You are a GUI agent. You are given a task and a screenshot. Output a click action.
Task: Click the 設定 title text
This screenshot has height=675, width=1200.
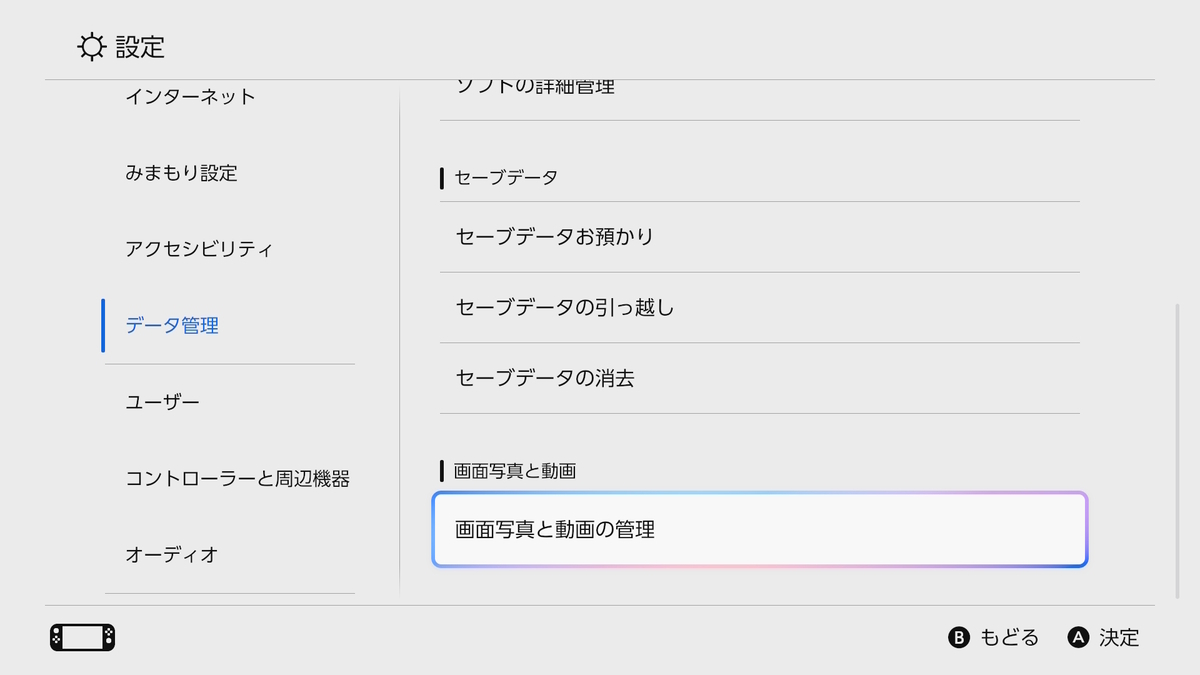[x=140, y=46]
